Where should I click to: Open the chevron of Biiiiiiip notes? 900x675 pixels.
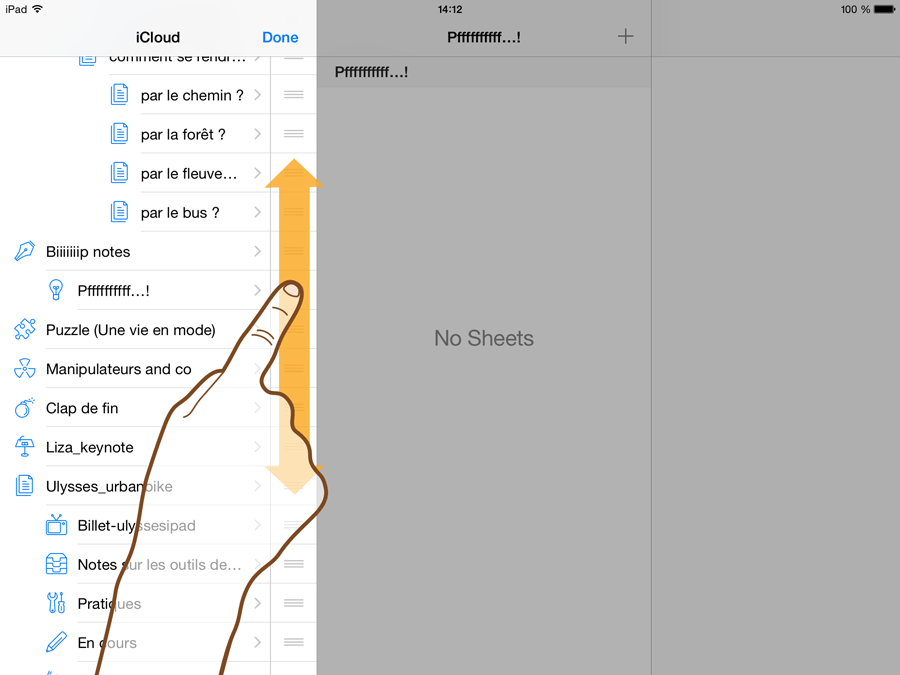tap(258, 251)
